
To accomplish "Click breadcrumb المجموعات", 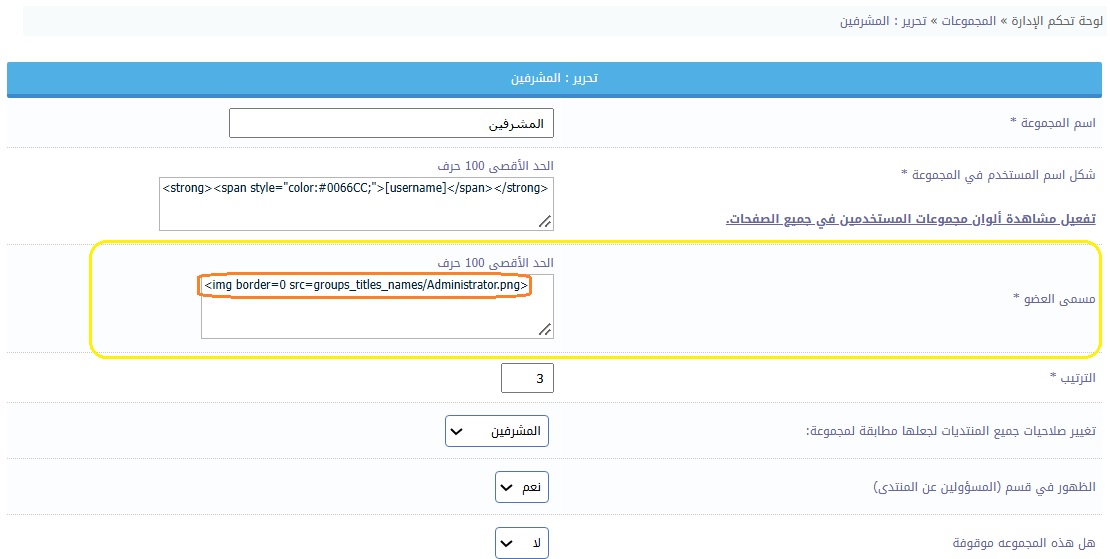I will click(970, 21).
